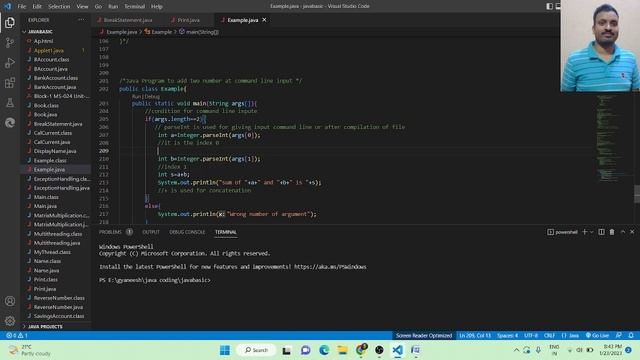This screenshot has height=360, width=640.
Task: Open the Source Control view
Action: click(x=10, y=42)
